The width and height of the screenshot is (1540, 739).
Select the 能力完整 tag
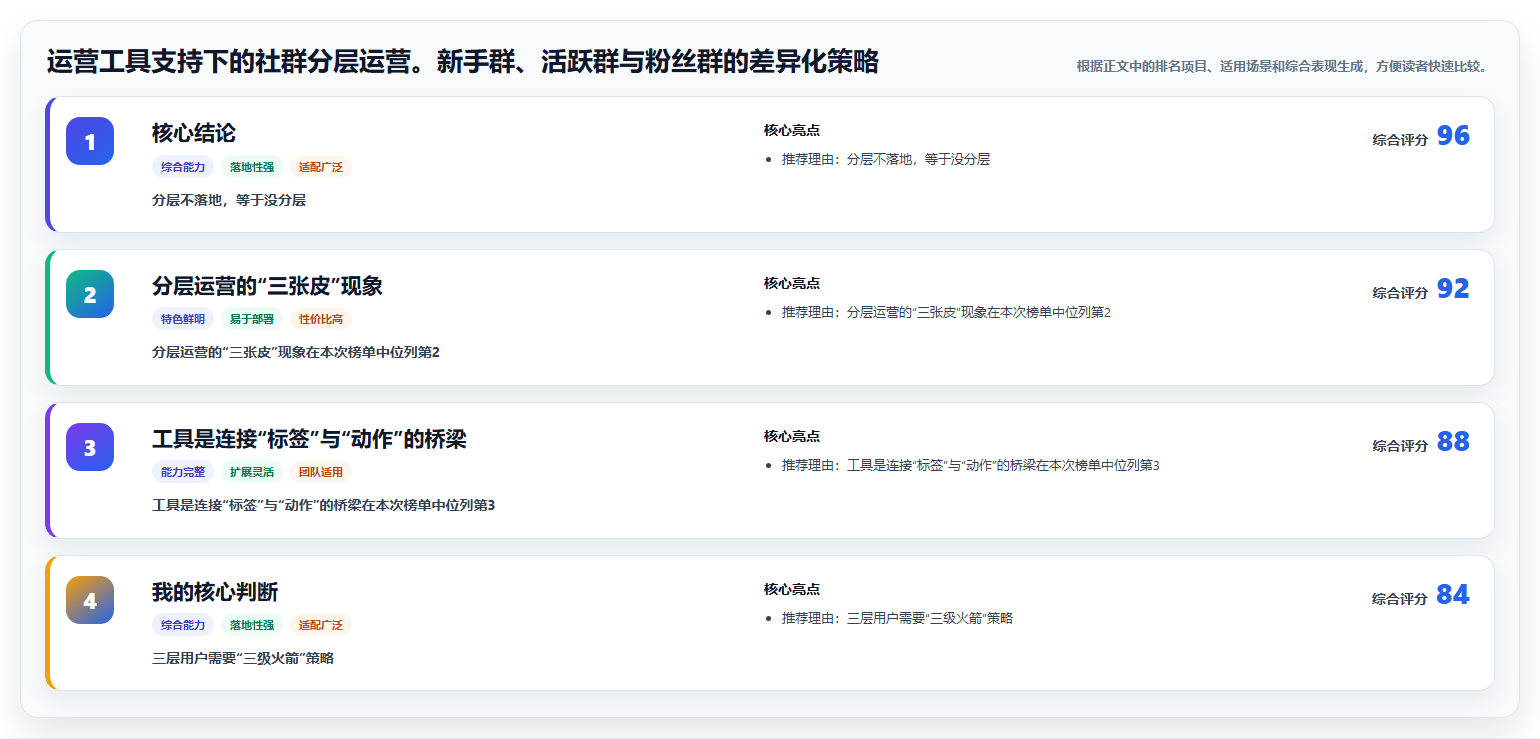click(183, 472)
